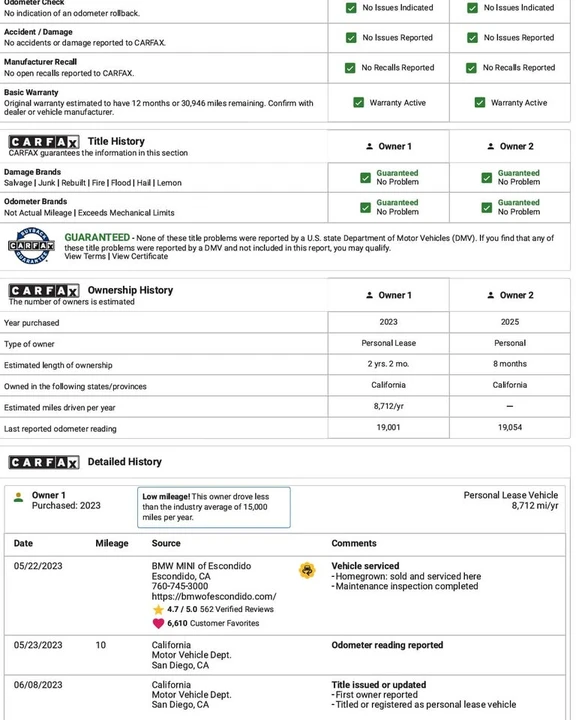The width and height of the screenshot is (576, 720).
Task: Click the Vehicle serviced comment
Action: click(365, 566)
